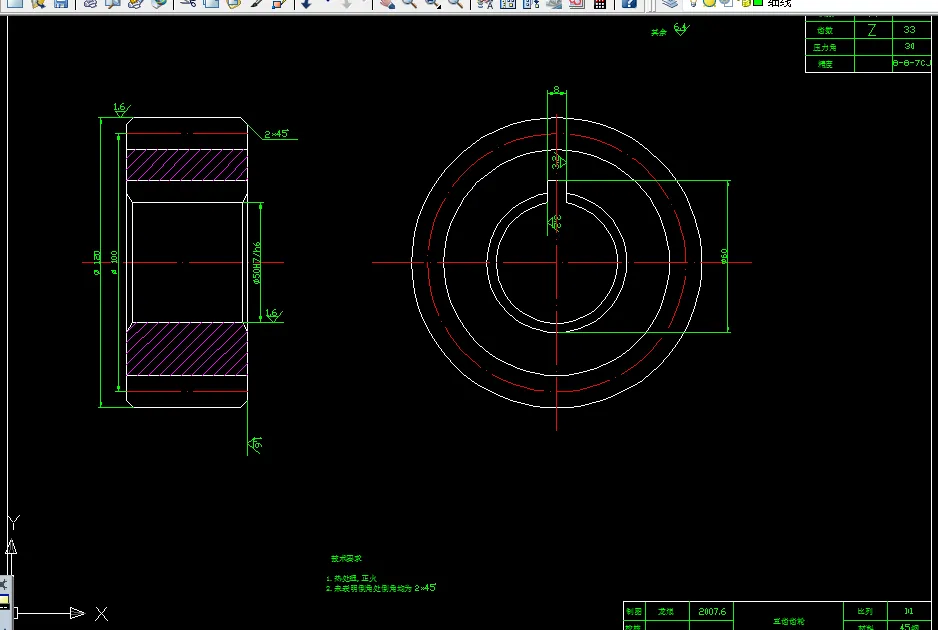938x630 pixels.
Task: Open the Sheet Set Manager icon
Action: click(554, 3)
